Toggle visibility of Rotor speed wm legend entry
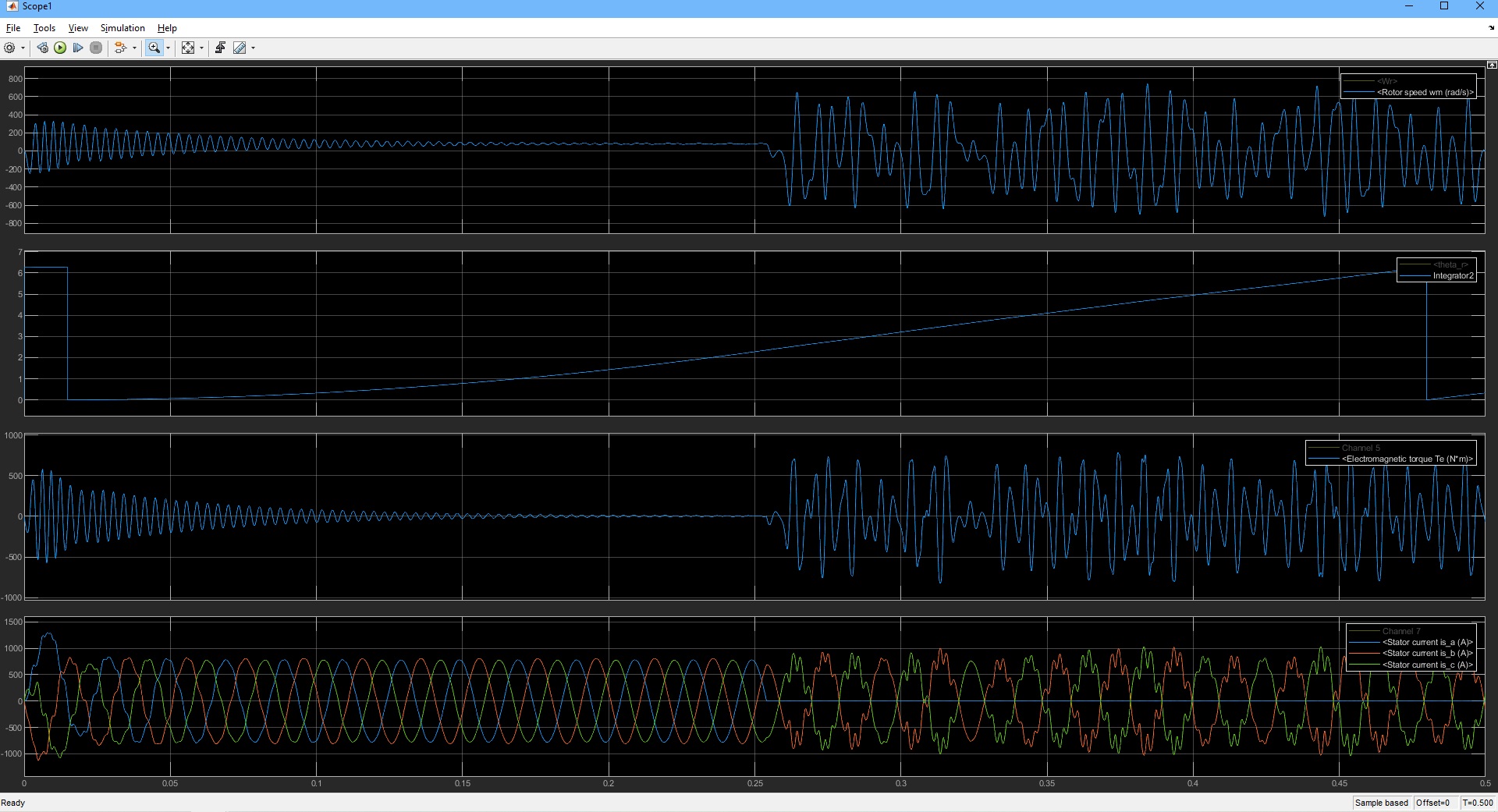Screen dimensions: 1498x812 pyautogui.click(x=1424, y=92)
